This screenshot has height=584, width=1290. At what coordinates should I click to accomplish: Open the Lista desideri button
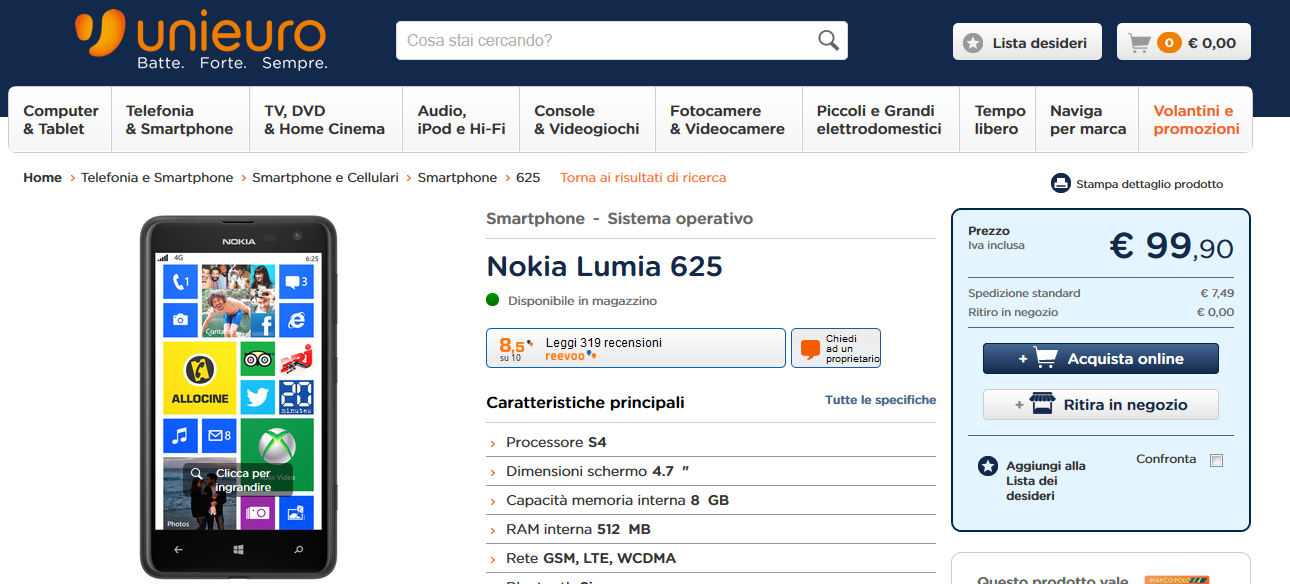point(1027,42)
